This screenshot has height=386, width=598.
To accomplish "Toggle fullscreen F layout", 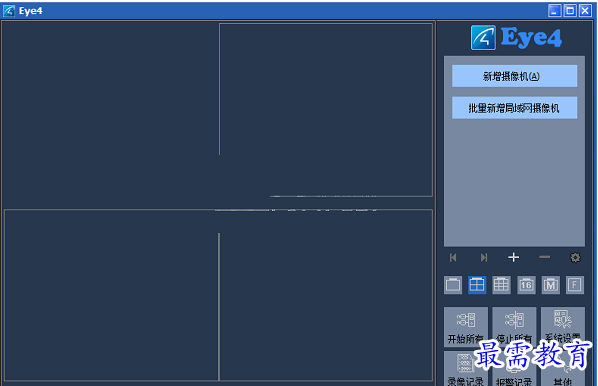I will (575, 285).
